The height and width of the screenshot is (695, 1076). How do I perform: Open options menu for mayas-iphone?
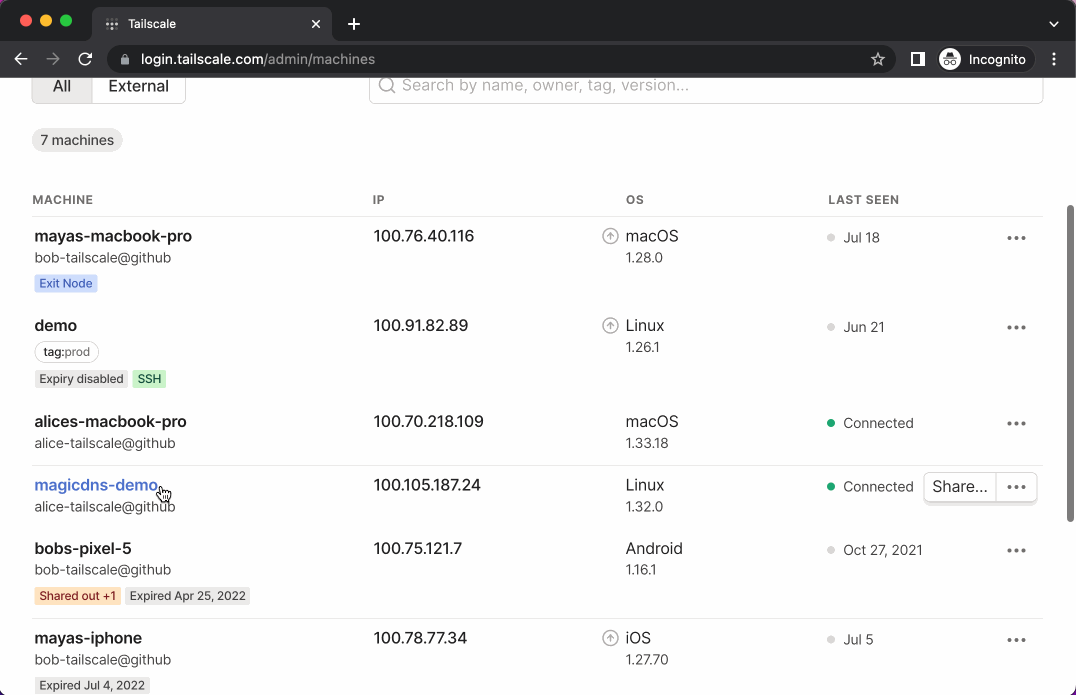(x=1016, y=640)
